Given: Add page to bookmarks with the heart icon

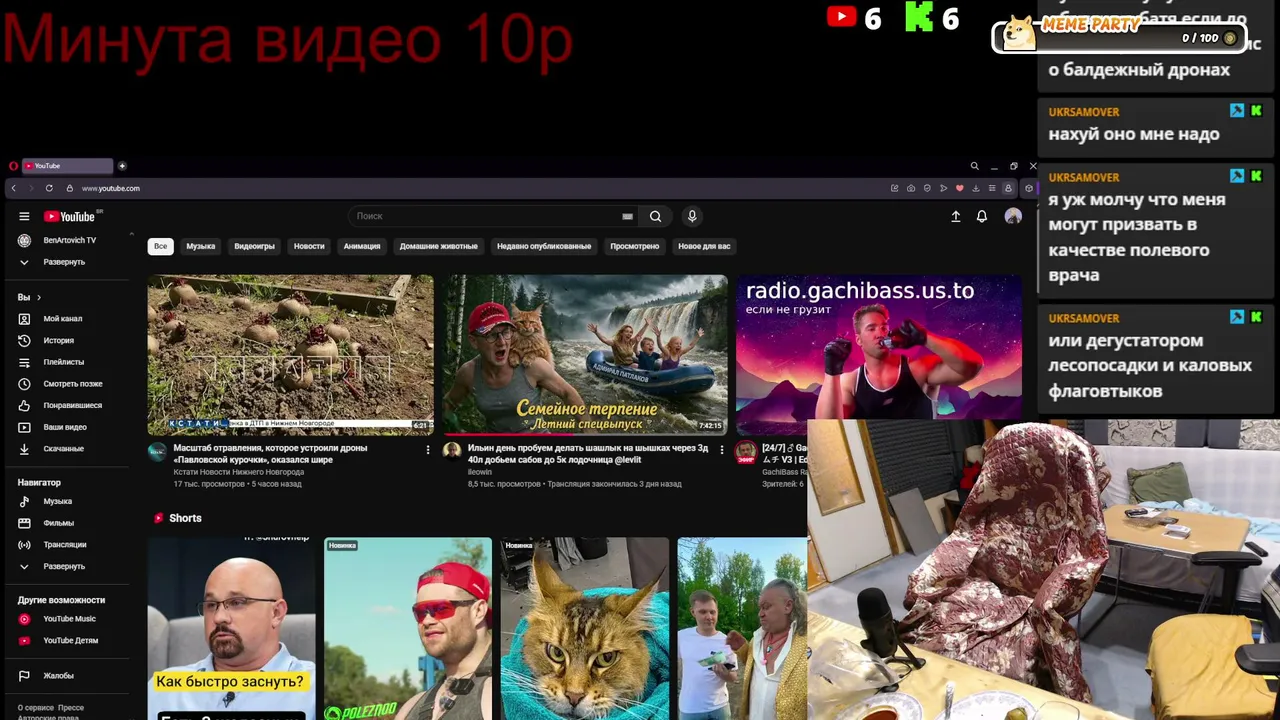Looking at the screenshot, I should point(959,188).
